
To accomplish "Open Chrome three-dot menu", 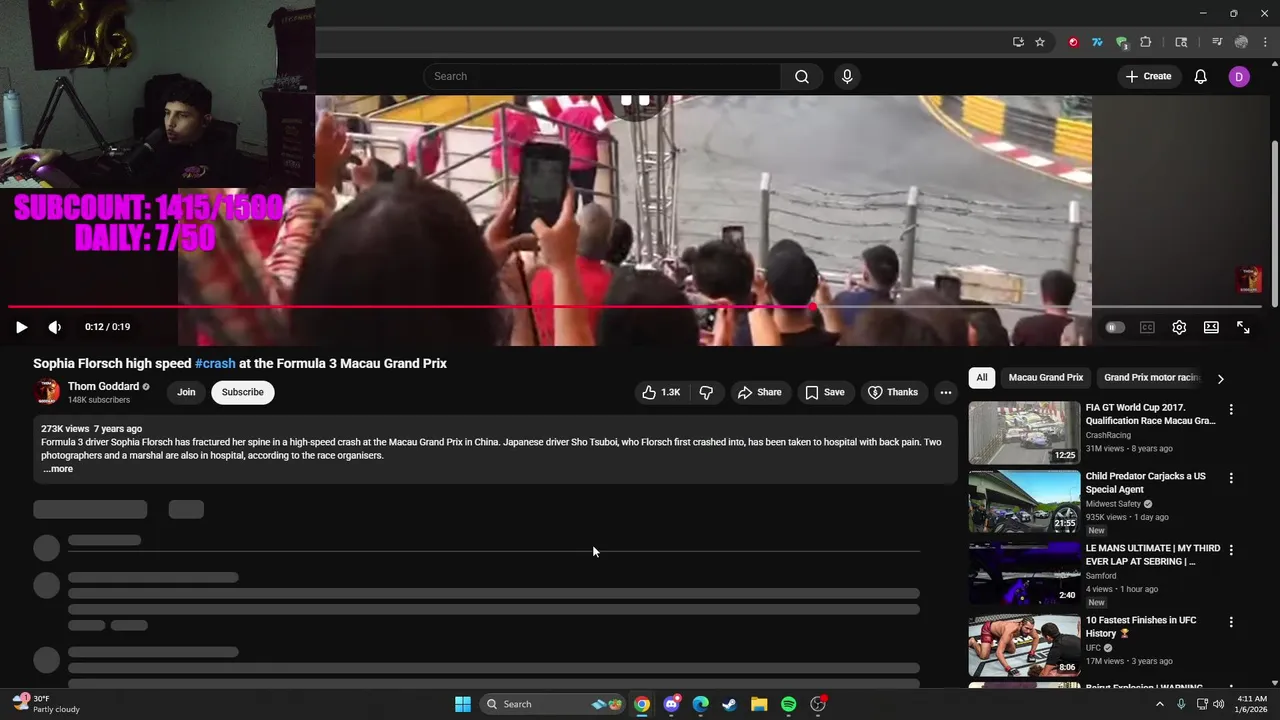I will (x=1266, y=42).
